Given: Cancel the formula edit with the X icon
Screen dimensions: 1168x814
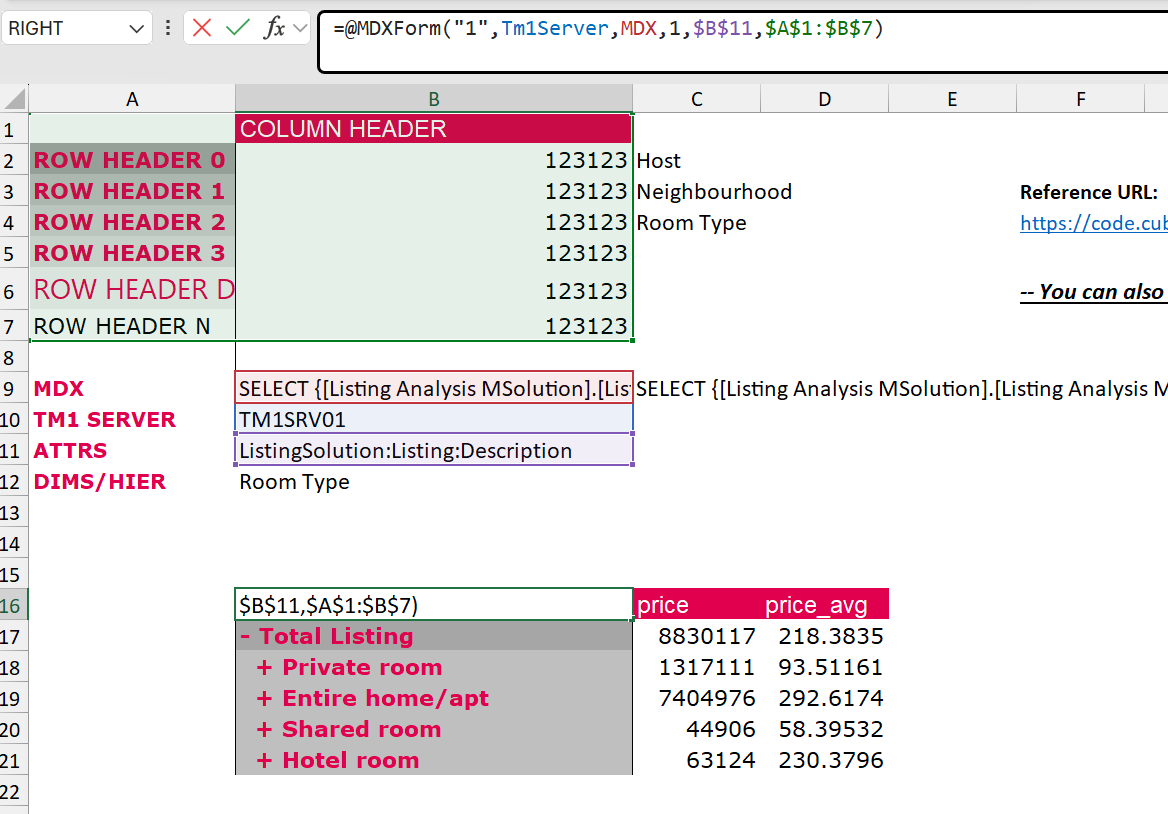Looking at the screenshot, I should [201, 28].
